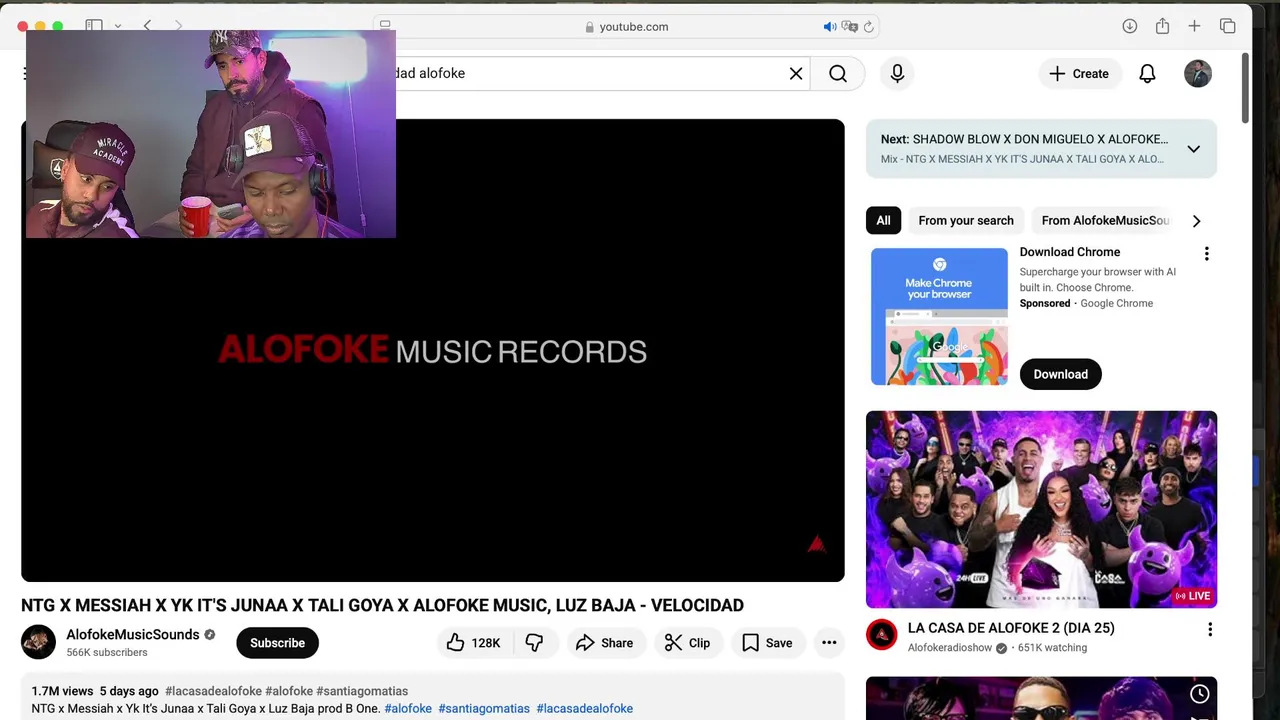
Task: Clear the YouTube search with X icon
Action: pyautogui.click(x=796, y=73)
